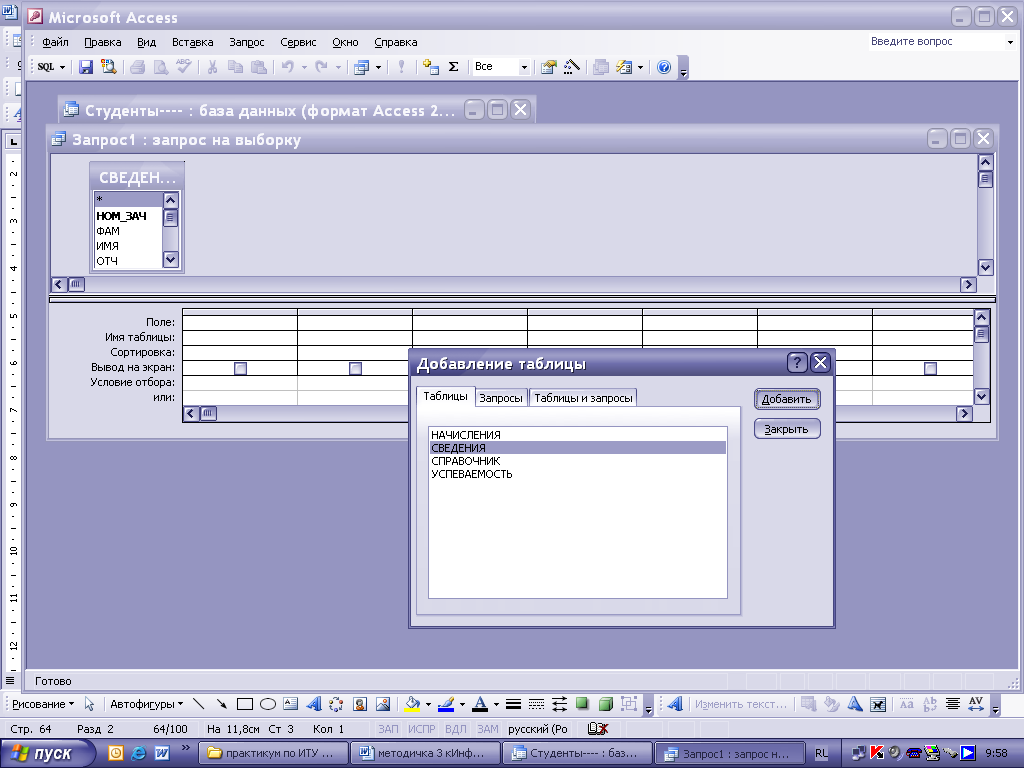
Task: Check Вывод на экран box in first column
Action: pyautogui.click(x=240, y=368)
